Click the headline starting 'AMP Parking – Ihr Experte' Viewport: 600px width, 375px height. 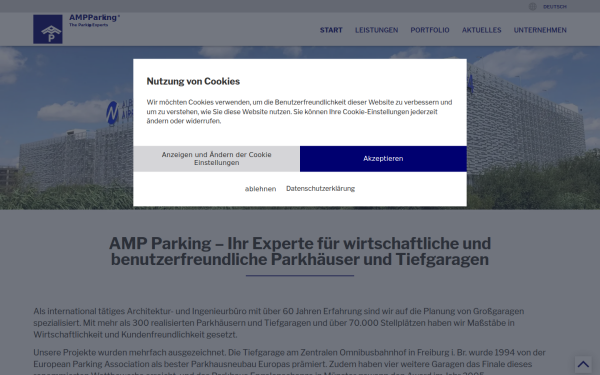[300, 251]
